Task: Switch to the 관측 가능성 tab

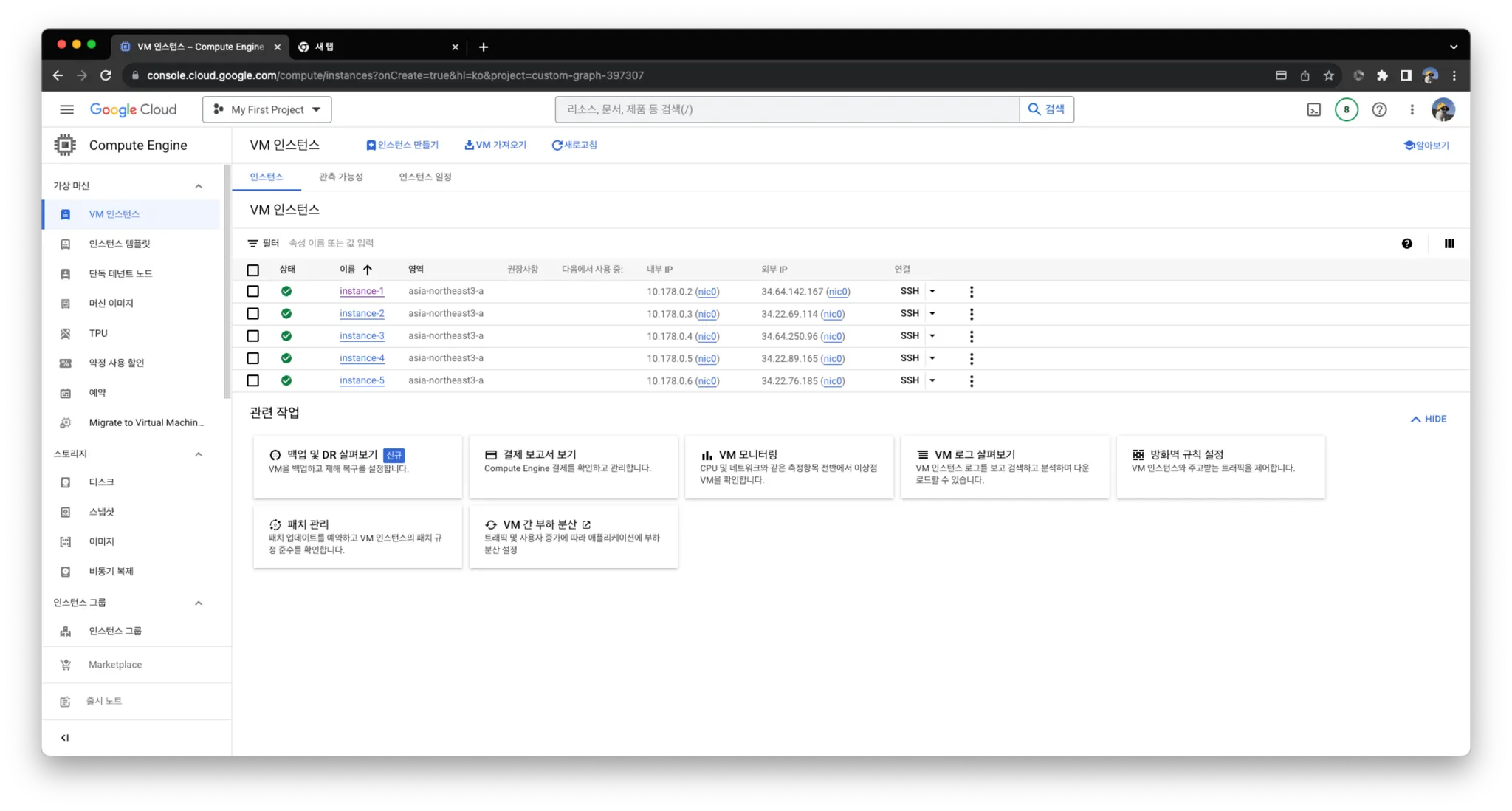Action: pyautogui.click(x=340, y=177)
